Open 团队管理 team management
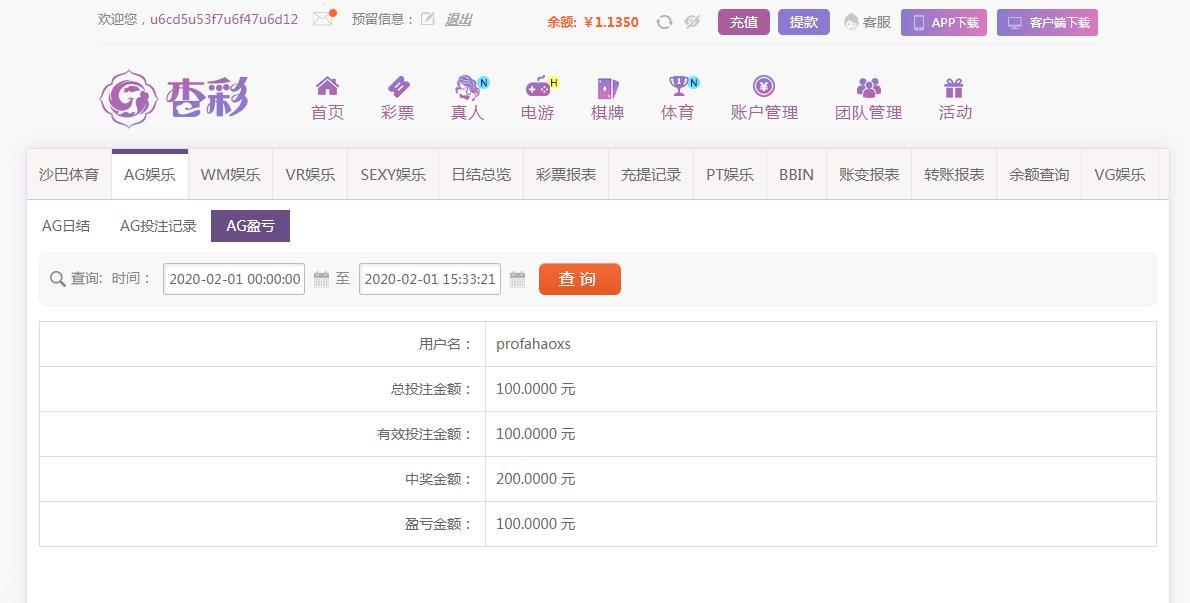The image size is (1190, 603). coord(868,98)
